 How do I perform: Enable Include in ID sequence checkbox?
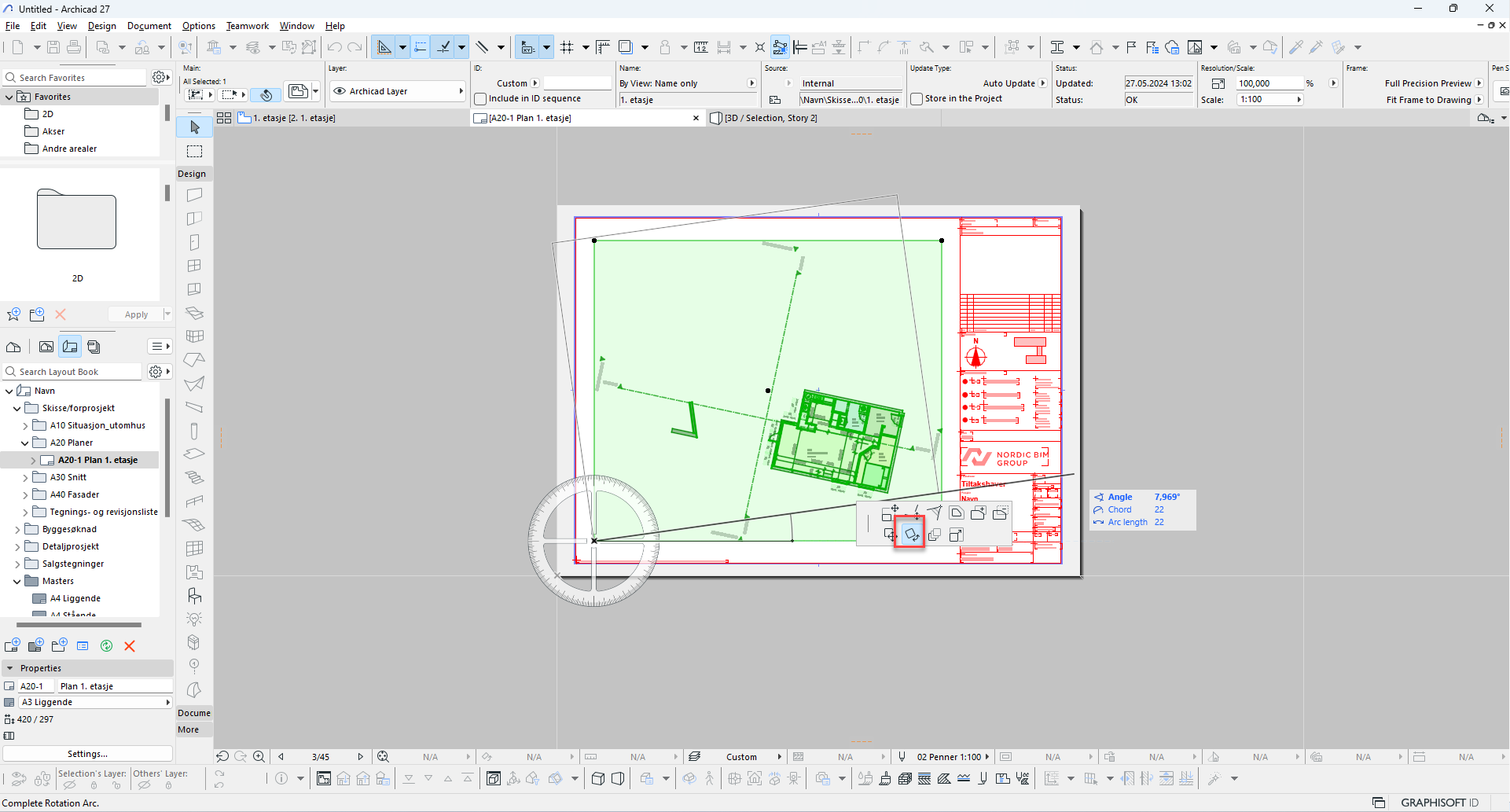[x=480, y=99]
